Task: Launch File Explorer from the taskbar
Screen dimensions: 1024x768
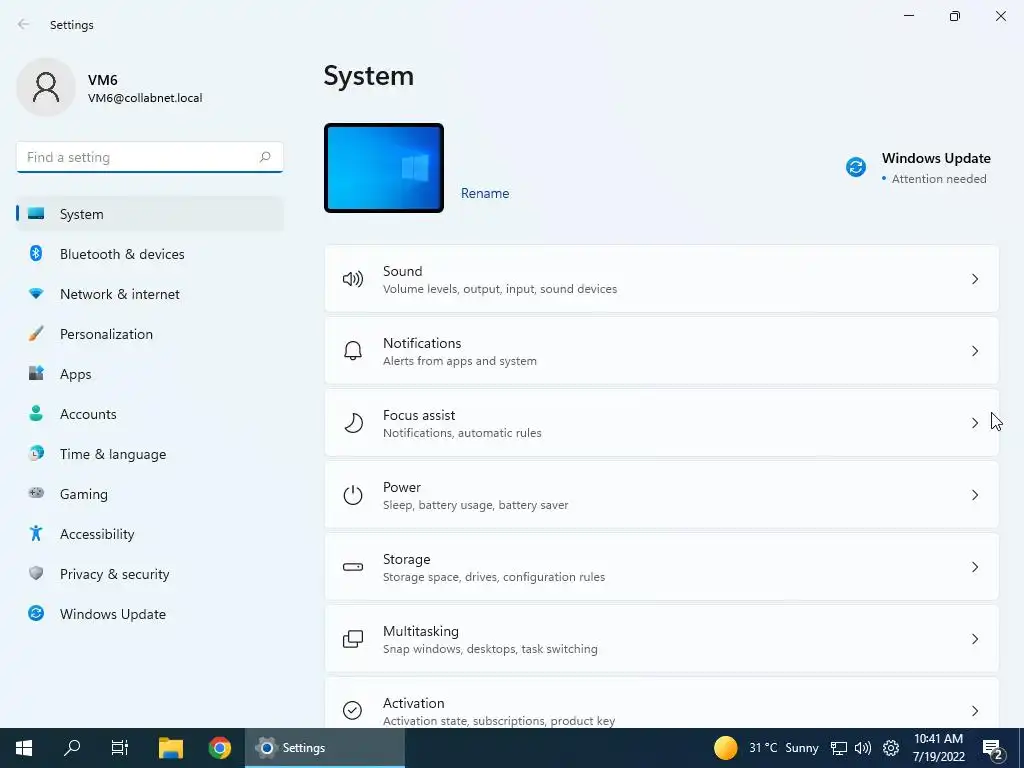Action: pyautogui.click(x=171, y=748)
